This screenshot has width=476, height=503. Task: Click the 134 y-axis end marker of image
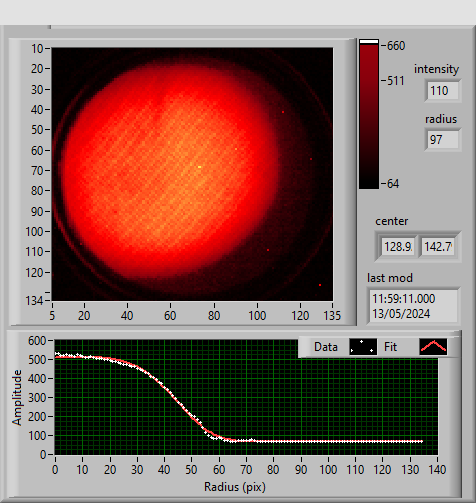click(34, 301)
